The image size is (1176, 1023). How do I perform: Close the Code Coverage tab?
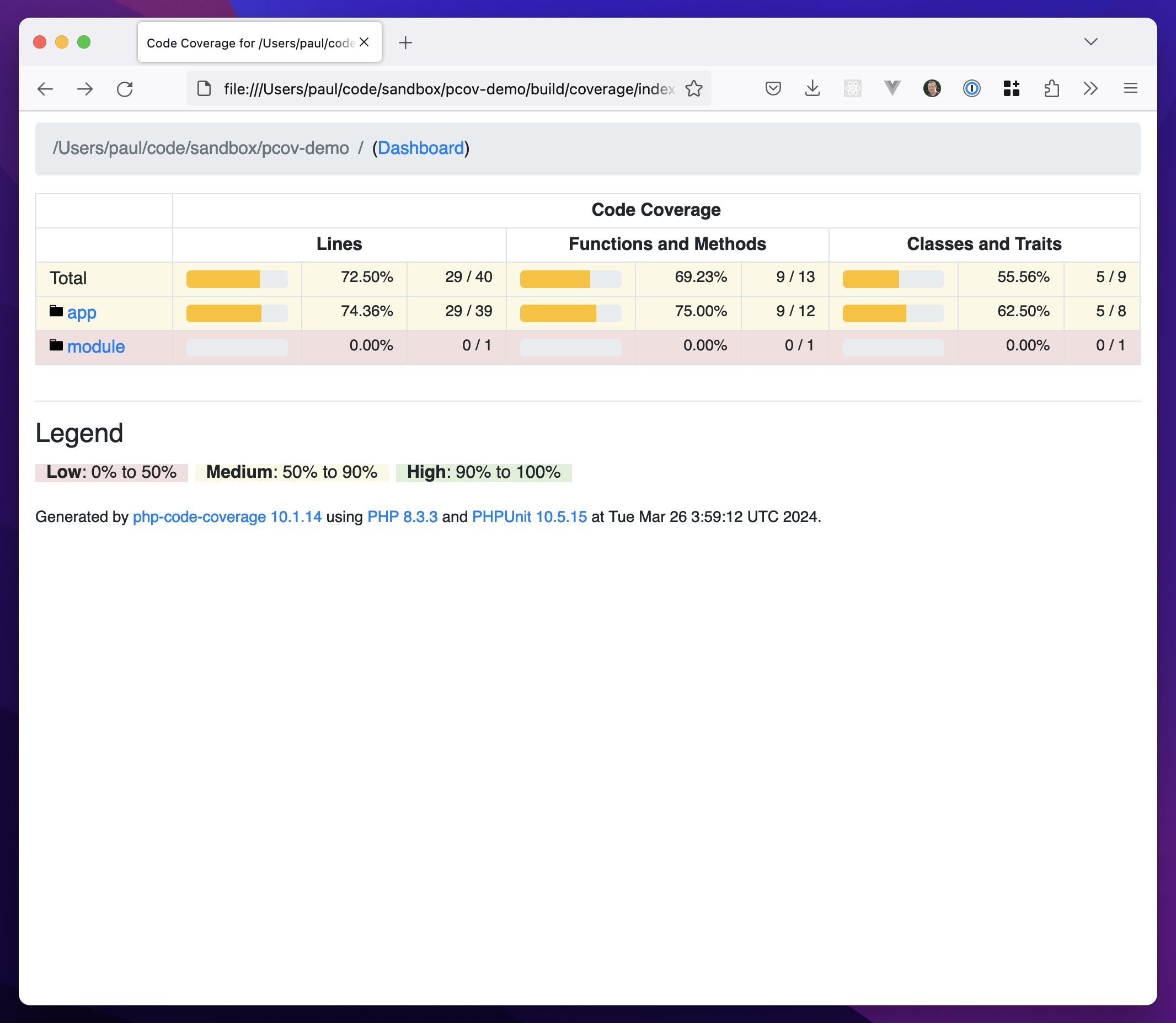[x=365, y=42]
